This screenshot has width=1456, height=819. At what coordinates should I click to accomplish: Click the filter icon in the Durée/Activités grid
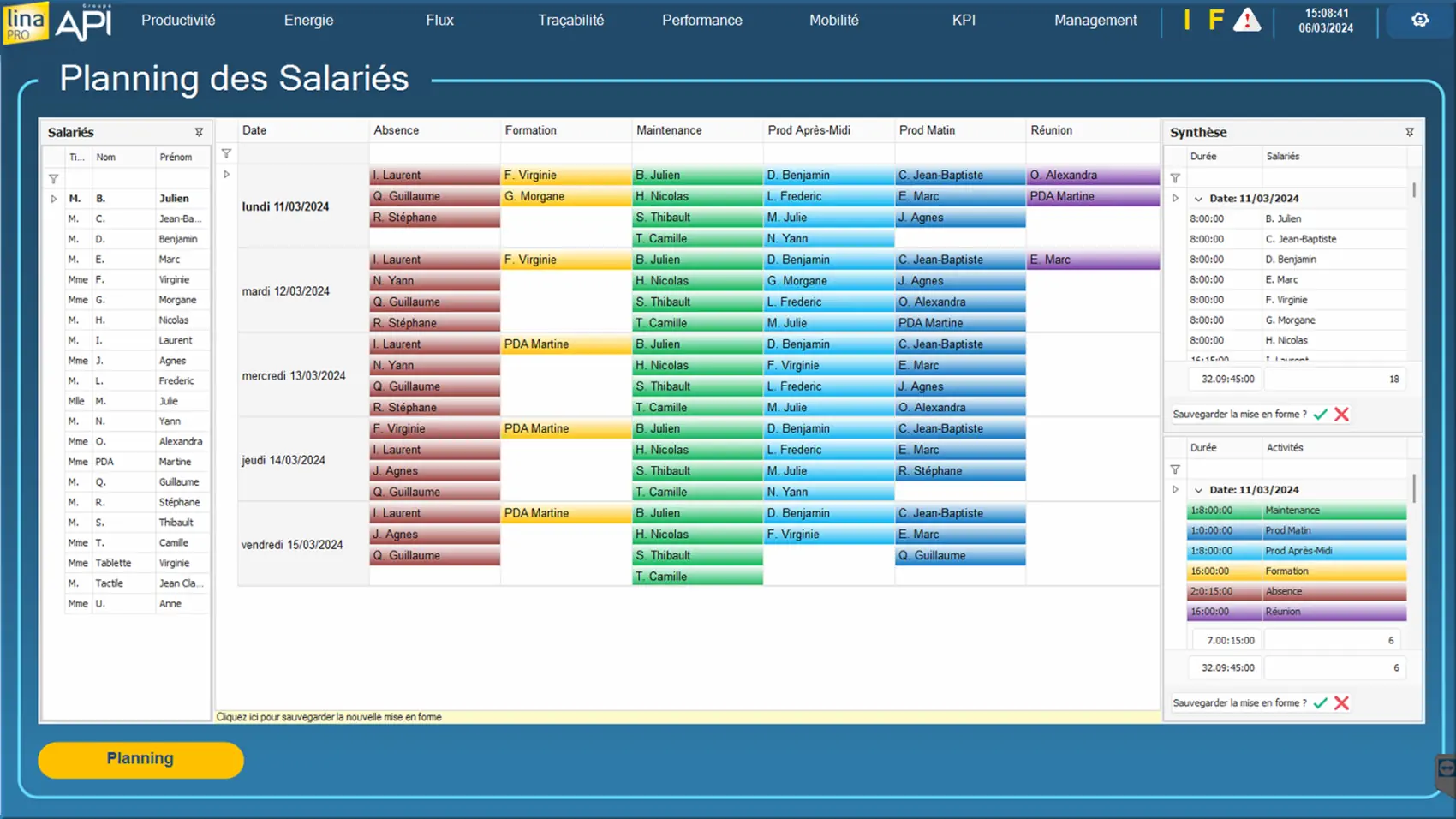(1175, 469)
